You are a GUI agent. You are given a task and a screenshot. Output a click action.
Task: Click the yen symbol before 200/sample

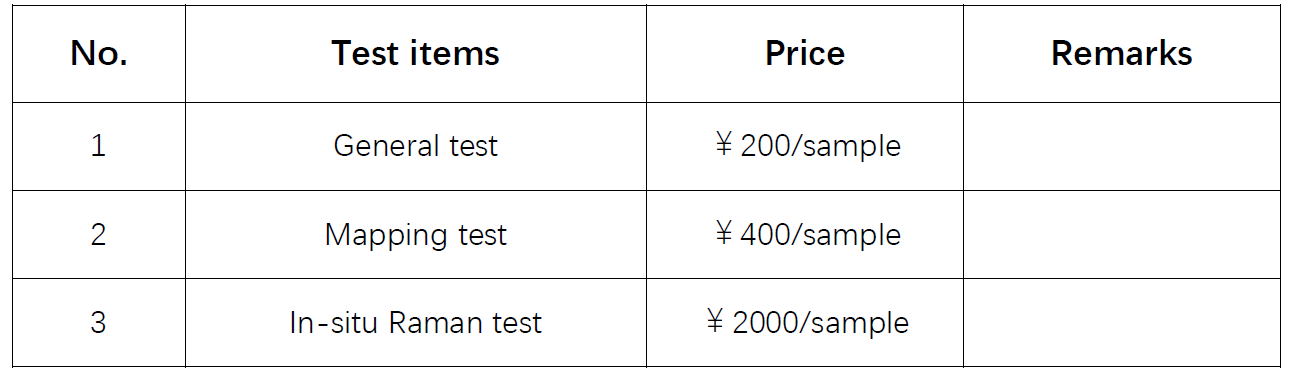pos(724,146)
